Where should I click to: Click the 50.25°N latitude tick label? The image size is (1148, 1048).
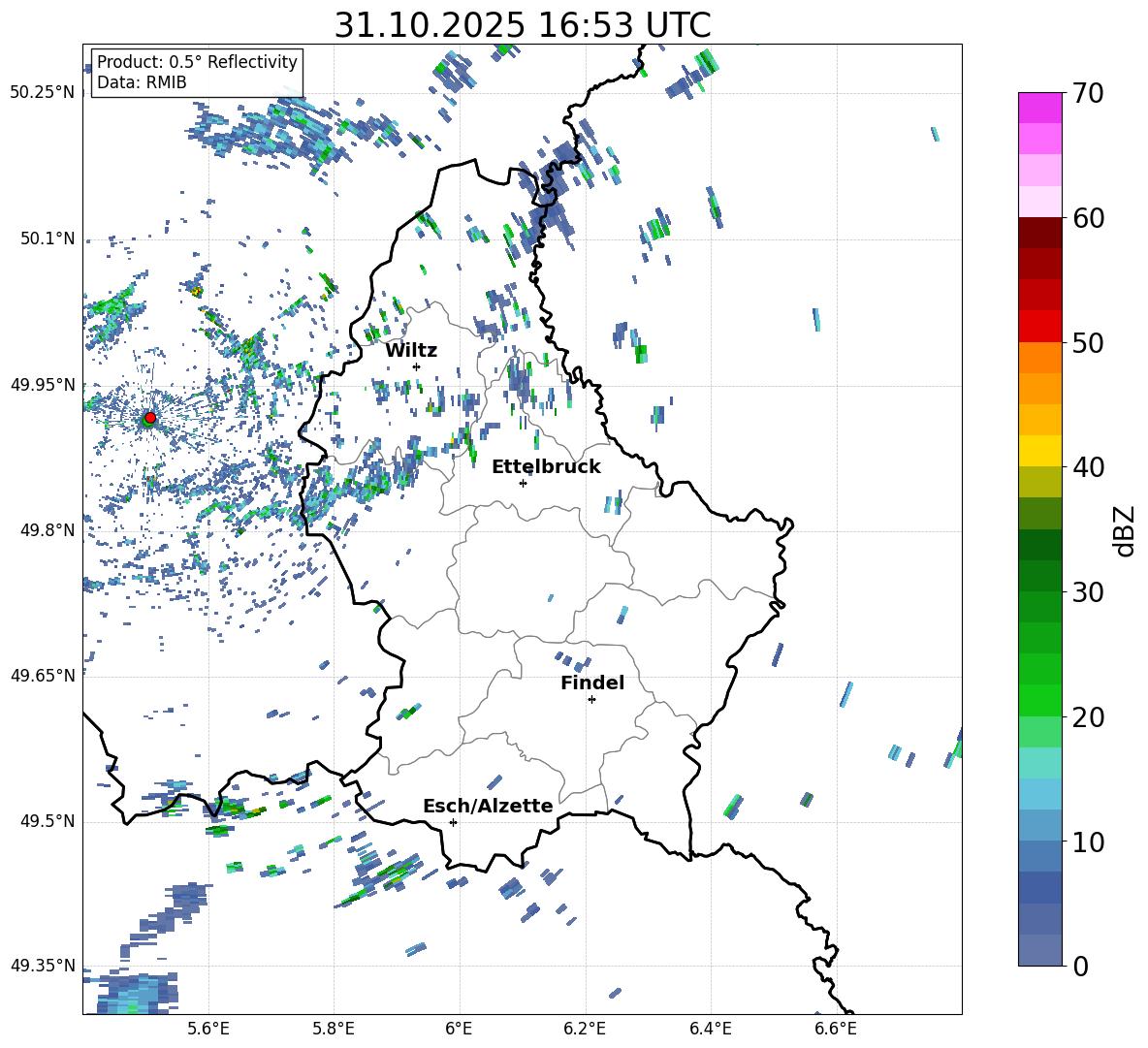pos(43,93)
